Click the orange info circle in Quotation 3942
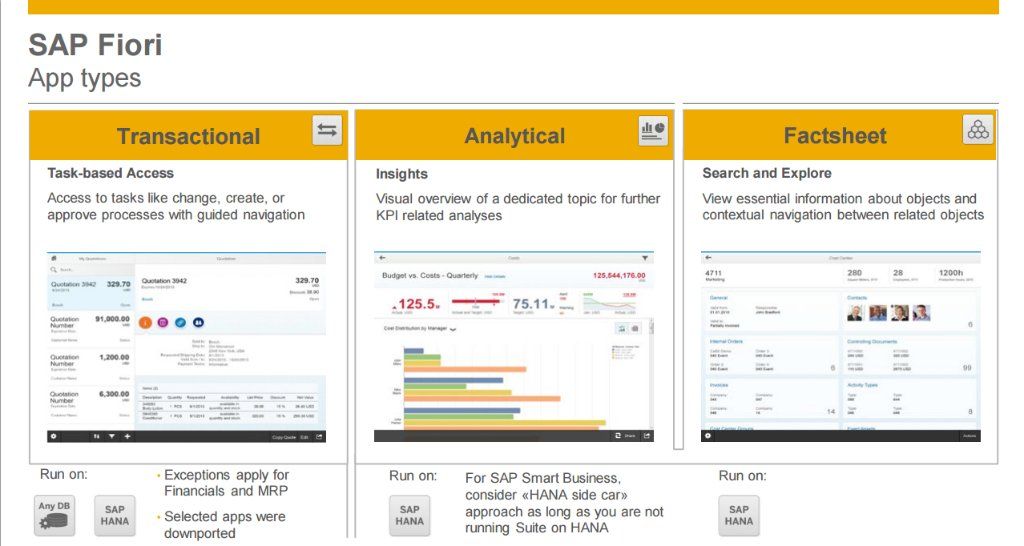The image size is (1024, 546). point(146,322)
